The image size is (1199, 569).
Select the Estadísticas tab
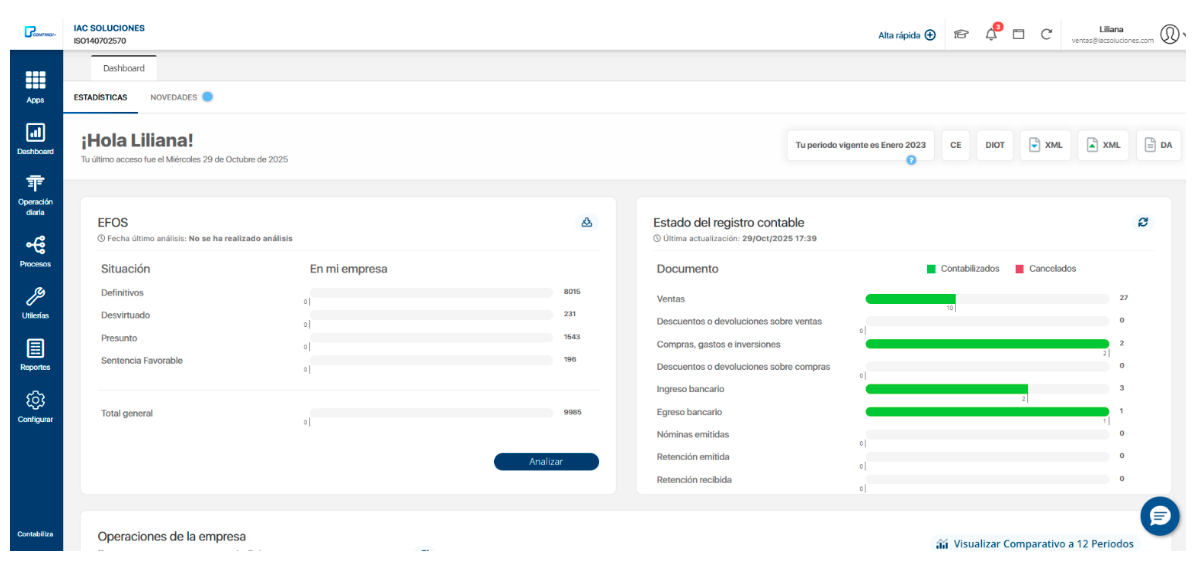[100, 97]
